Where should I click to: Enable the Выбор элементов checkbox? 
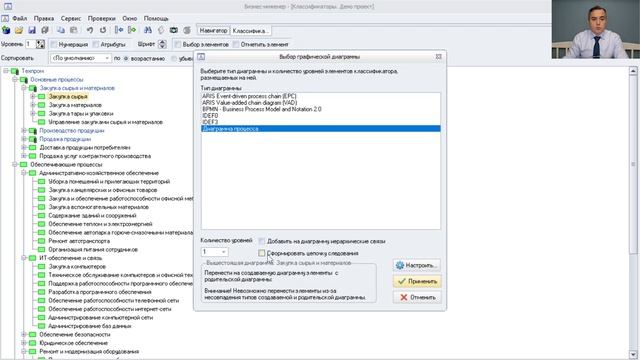point(178,44)
